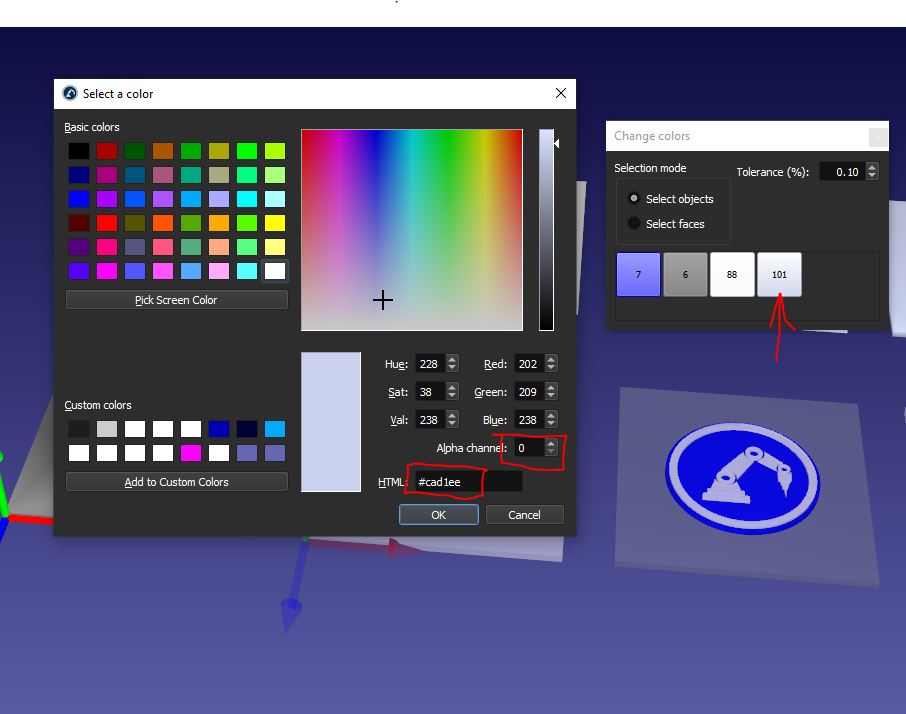Select color swatch labeled 101
906x714 pixels.
click(779, 275)
